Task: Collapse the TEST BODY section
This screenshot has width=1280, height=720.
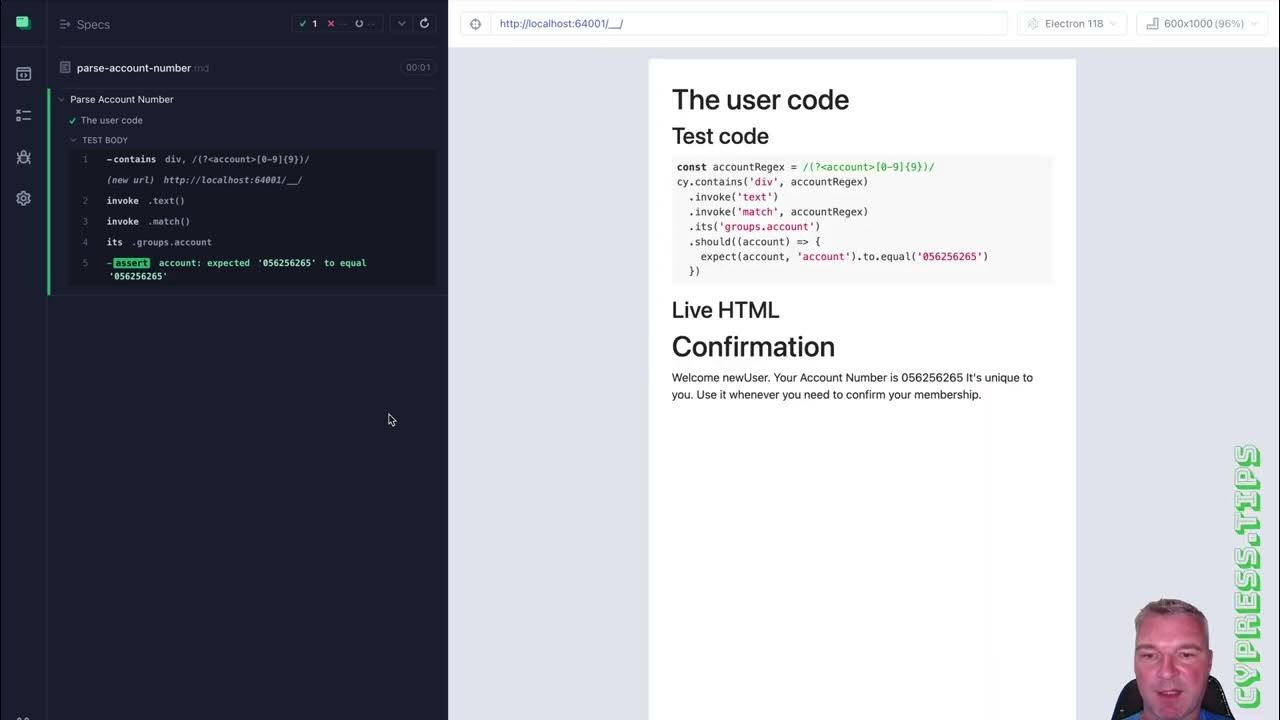Action: (x=73, y=141)
